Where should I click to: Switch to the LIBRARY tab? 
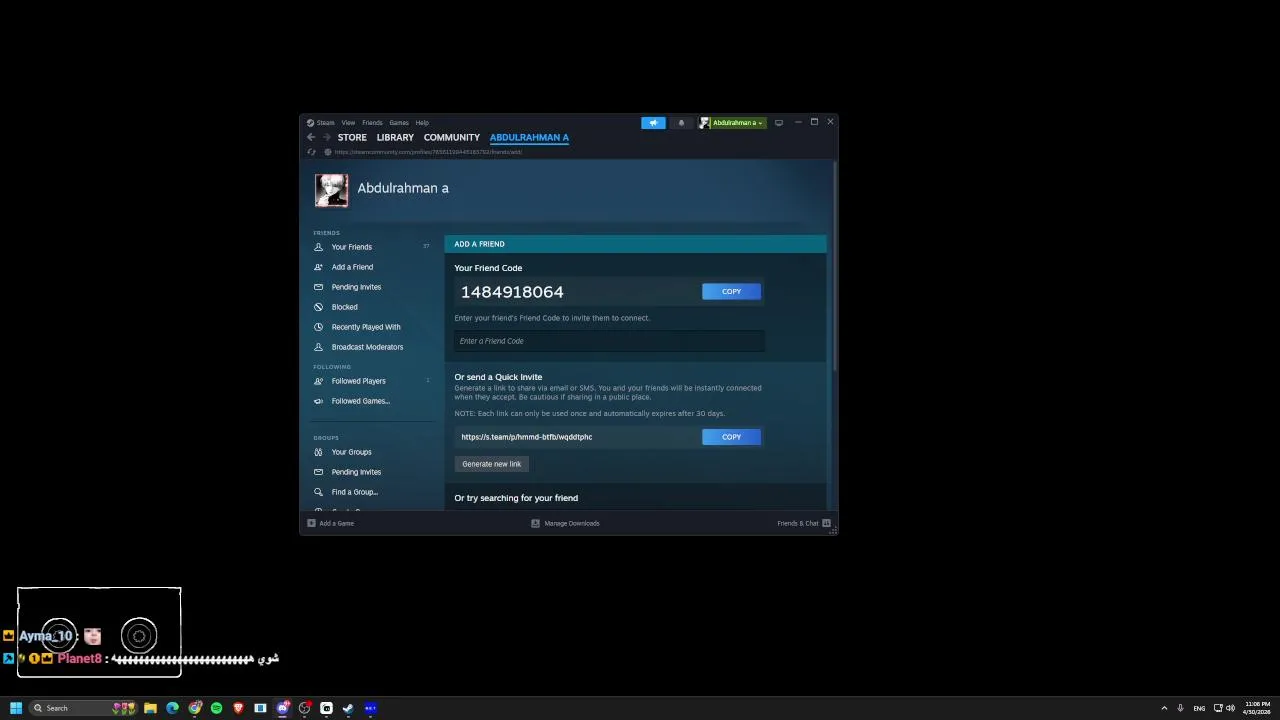395,137
